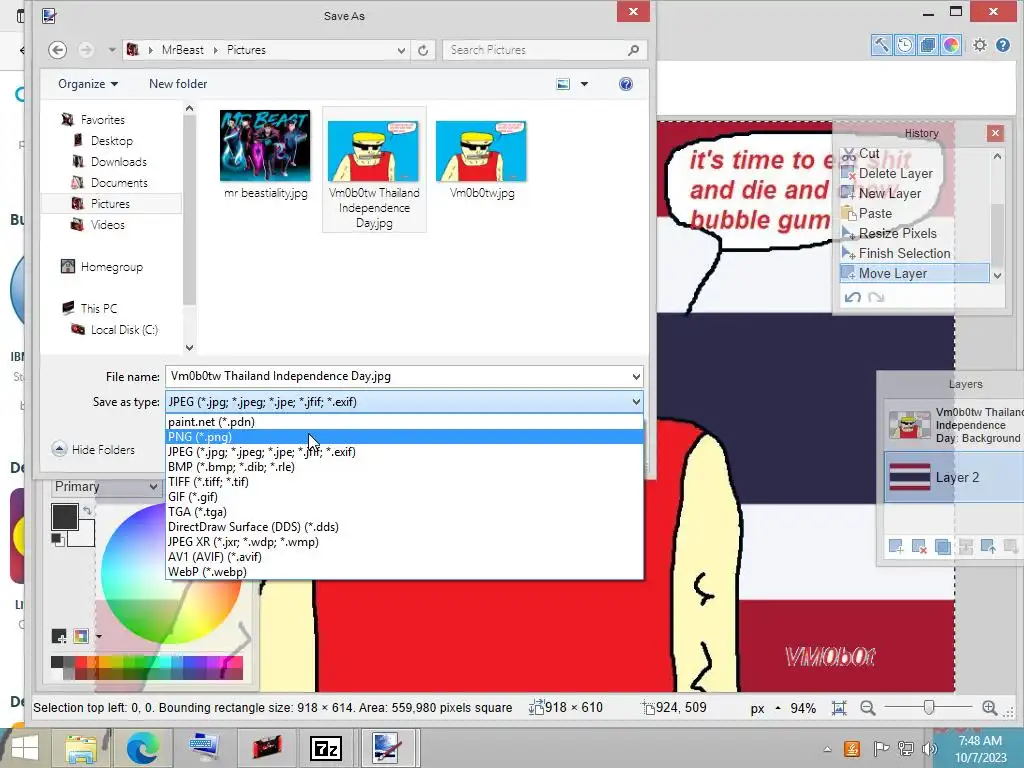
Task: Select Move Layer history step
Action: pyautogui.click(x=914, y=274)
